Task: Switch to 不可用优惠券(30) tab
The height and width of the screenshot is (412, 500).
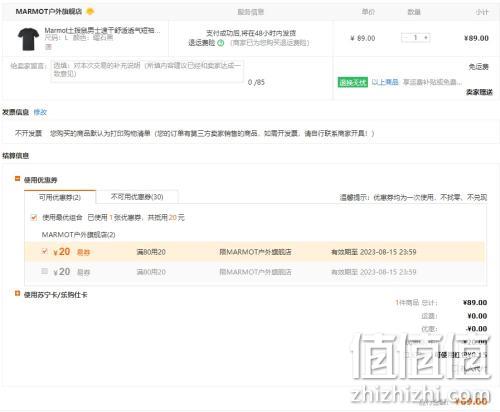Action: tap(137, 197)
